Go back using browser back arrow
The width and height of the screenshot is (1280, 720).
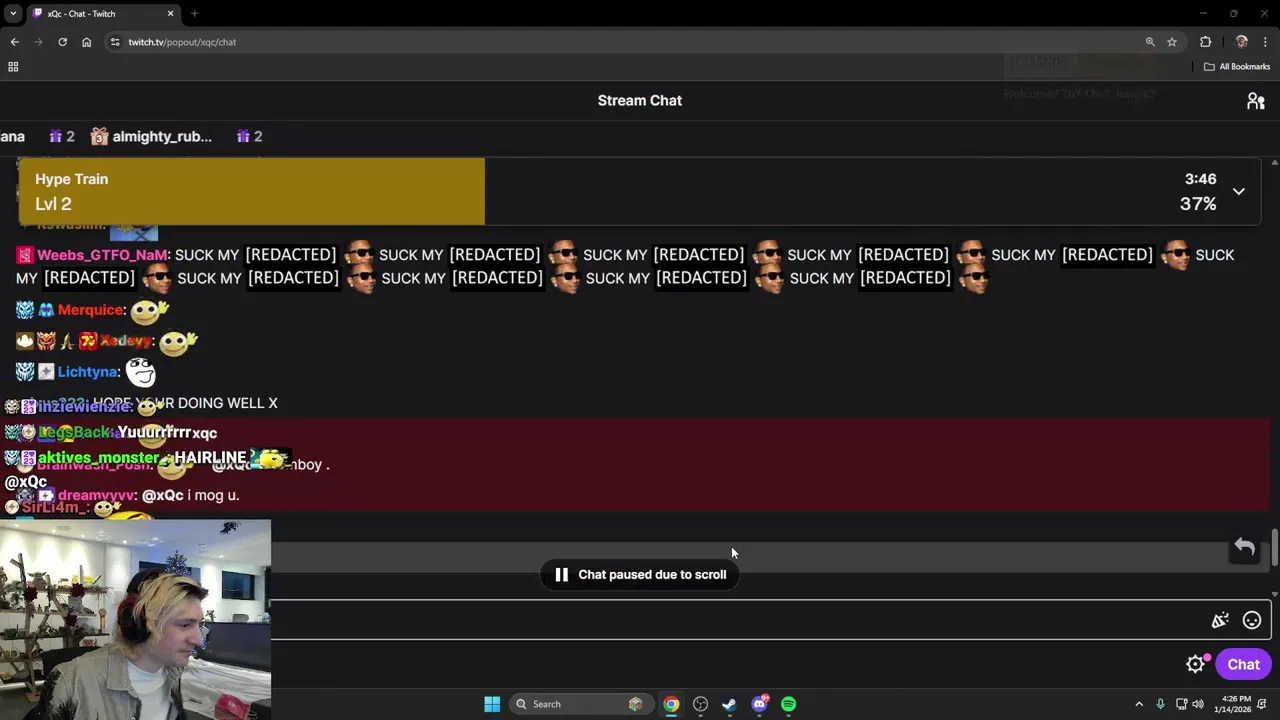tap(14, 42)
